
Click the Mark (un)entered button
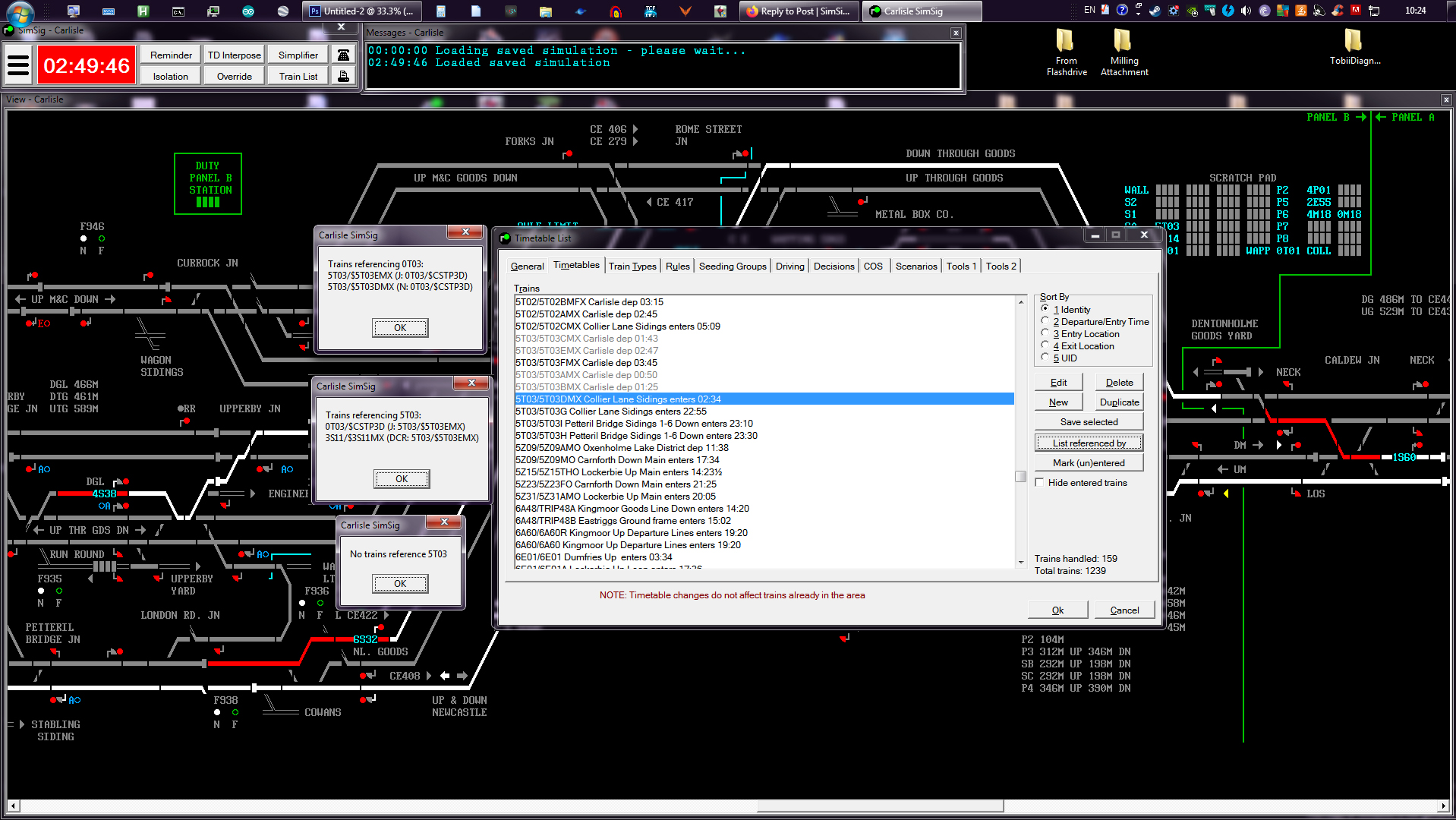pyautogui.click(x=1089, y=463)
